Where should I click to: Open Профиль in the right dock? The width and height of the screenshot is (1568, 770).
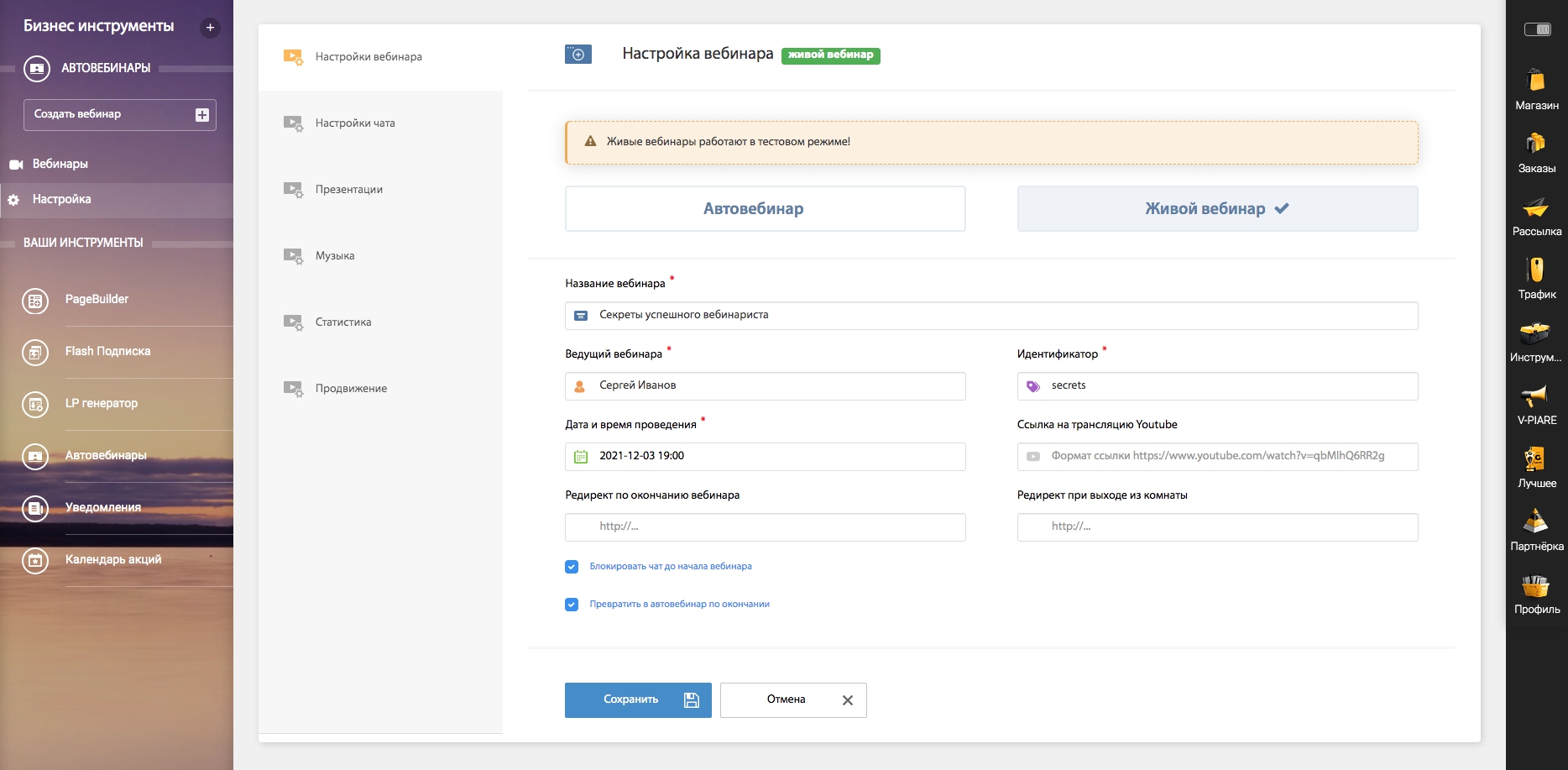1536,593
